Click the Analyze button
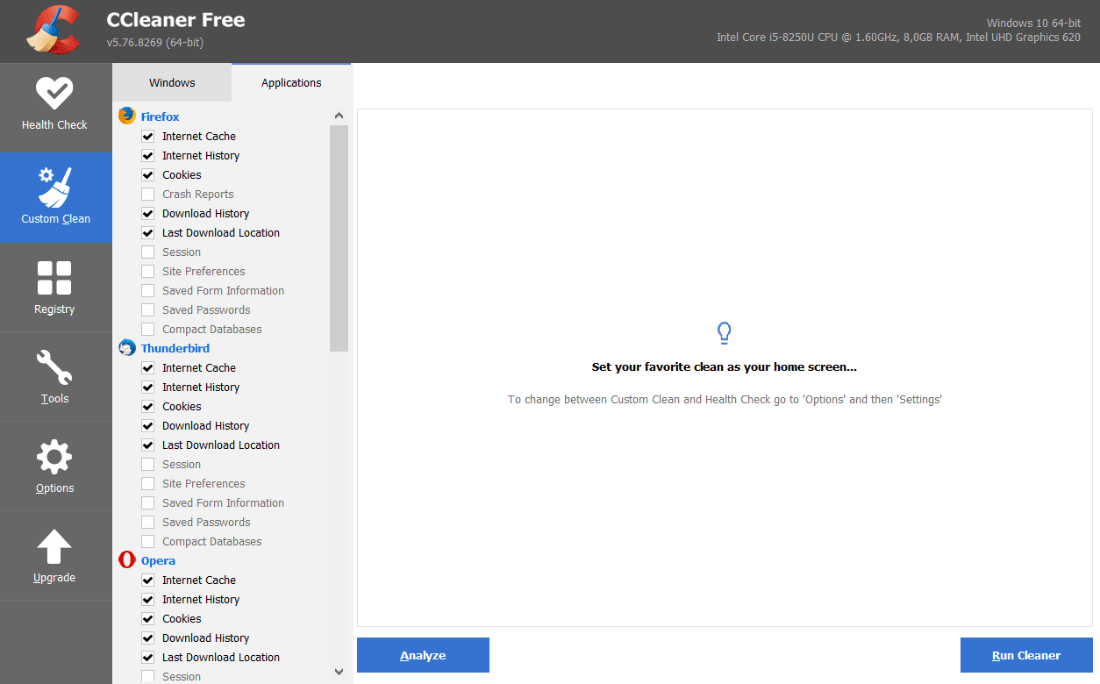This screenshot has width=1100, height=684. tap(423, 655)
